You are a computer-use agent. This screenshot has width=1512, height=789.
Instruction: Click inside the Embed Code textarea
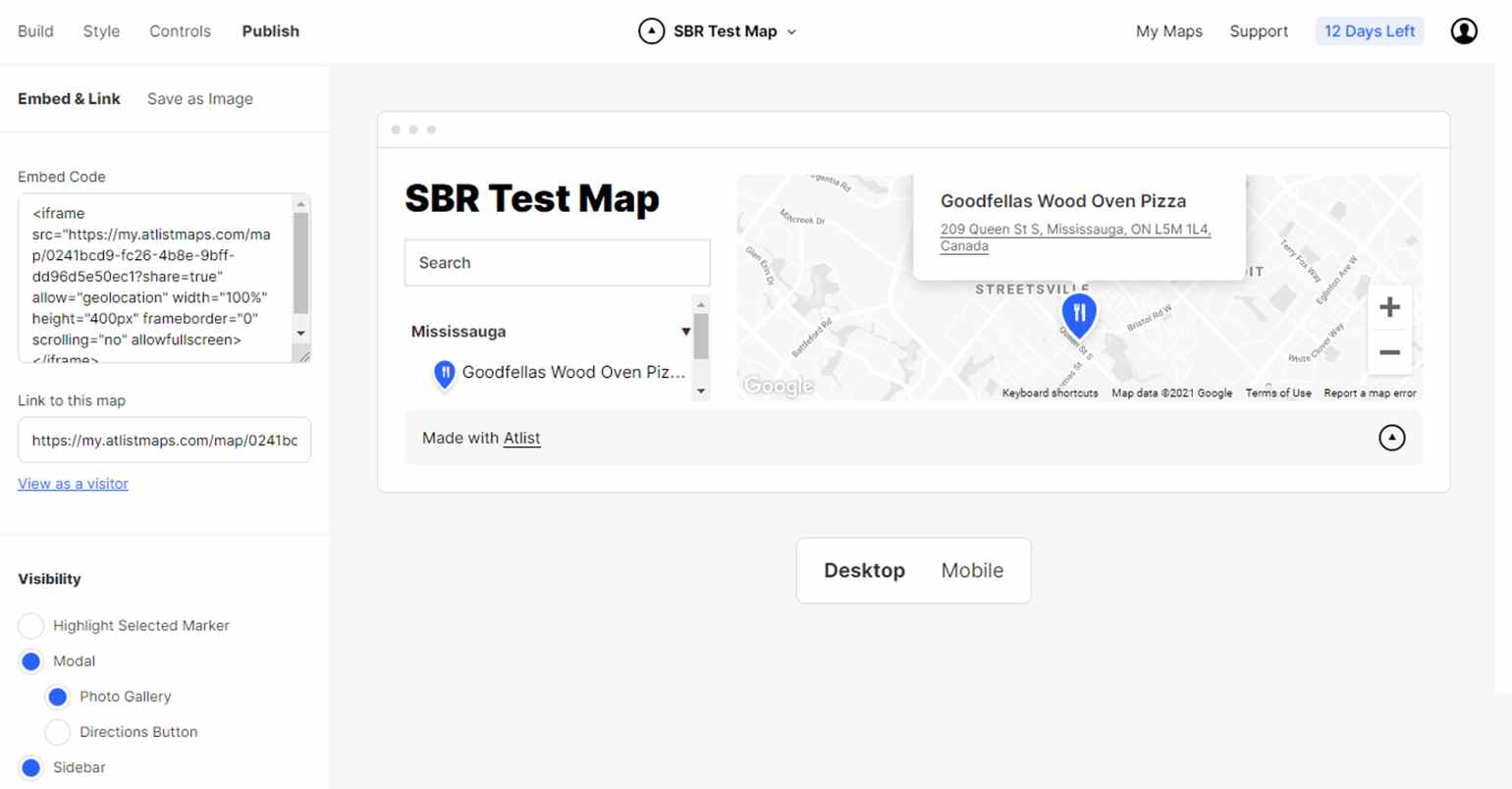click(155, 278)
